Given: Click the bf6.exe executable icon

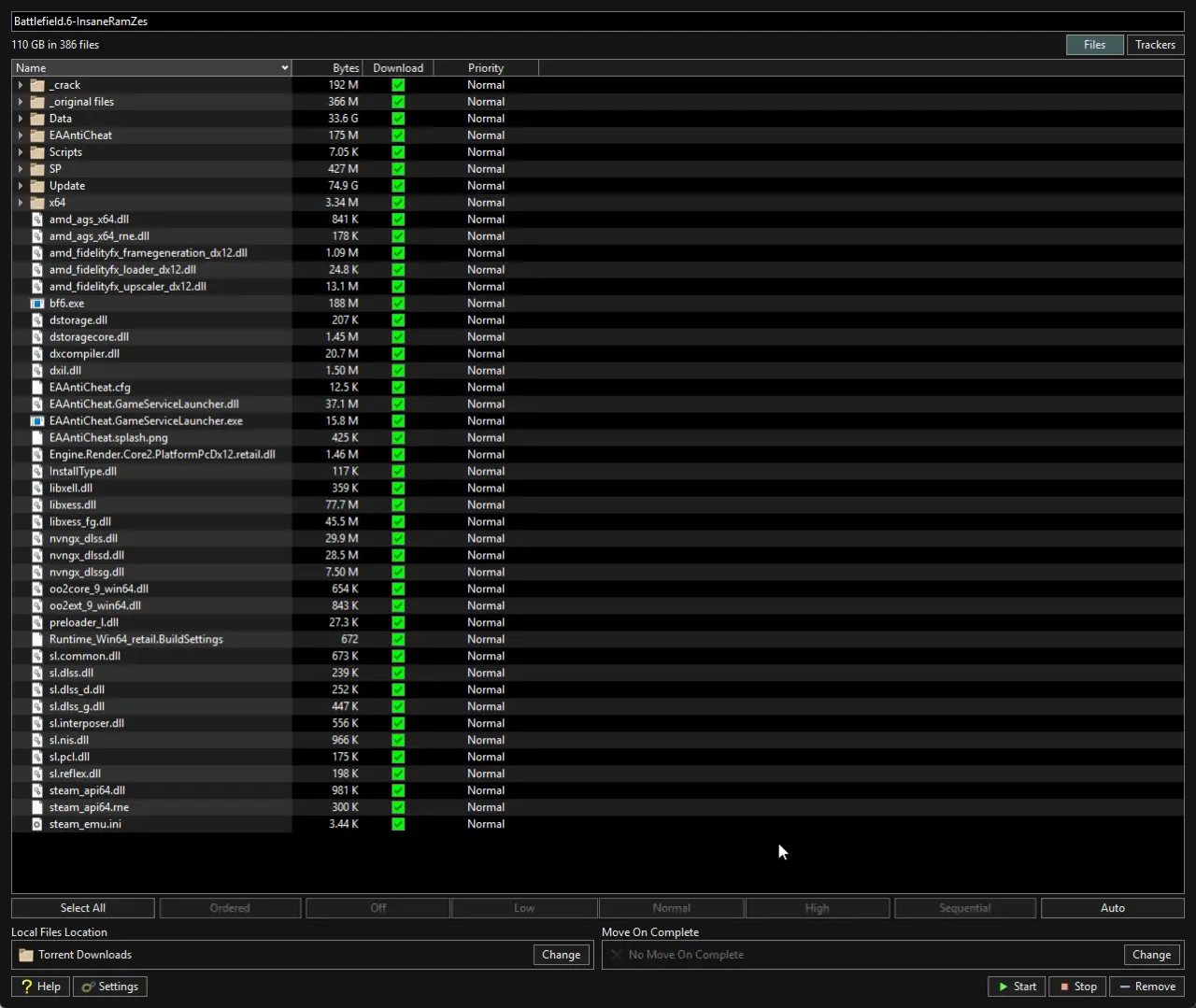Looking at the screenshot, I should 37,304.
